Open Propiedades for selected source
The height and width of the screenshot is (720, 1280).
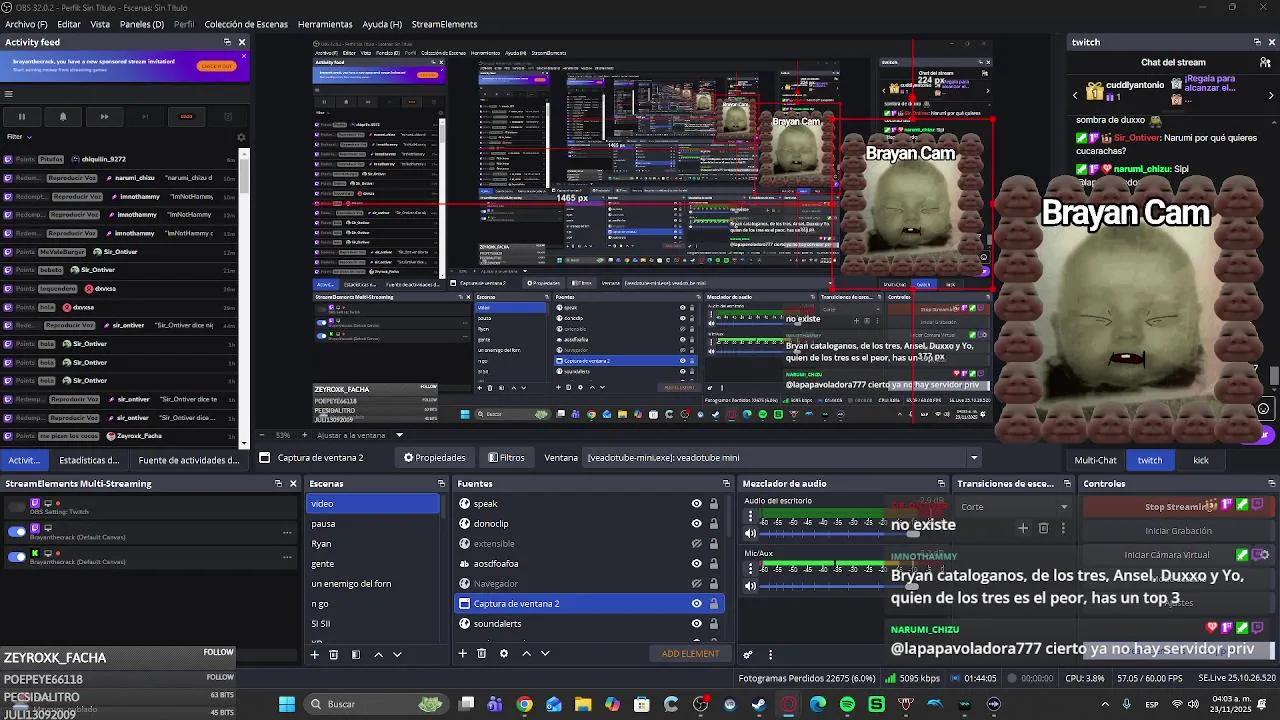[x=435, y=458]
